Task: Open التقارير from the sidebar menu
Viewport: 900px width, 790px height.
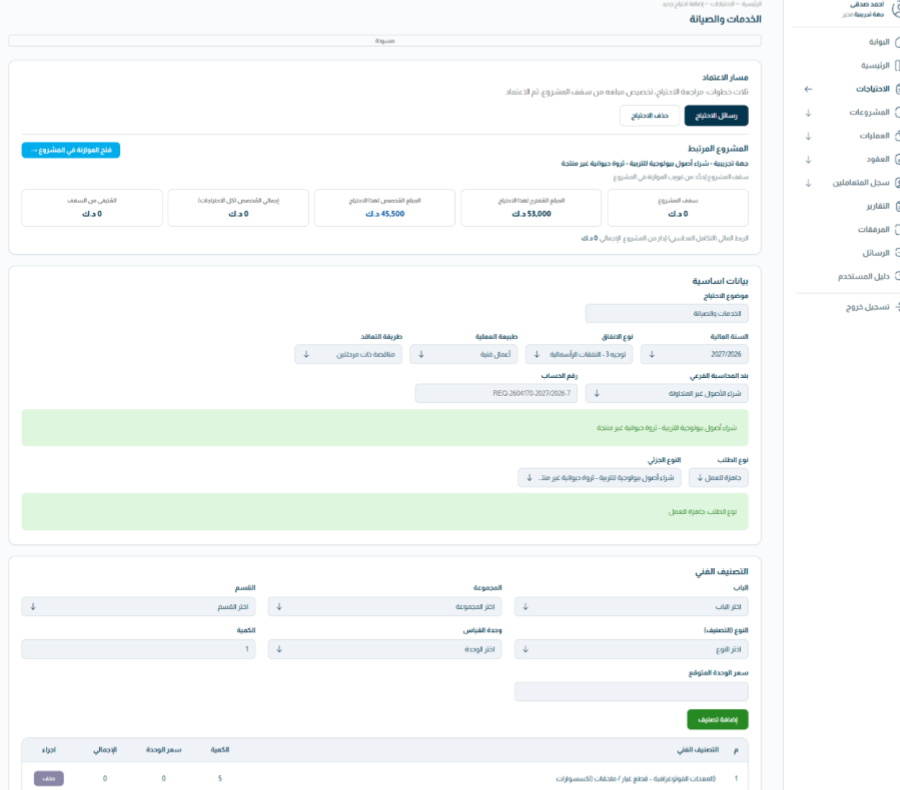Action: 878,206
